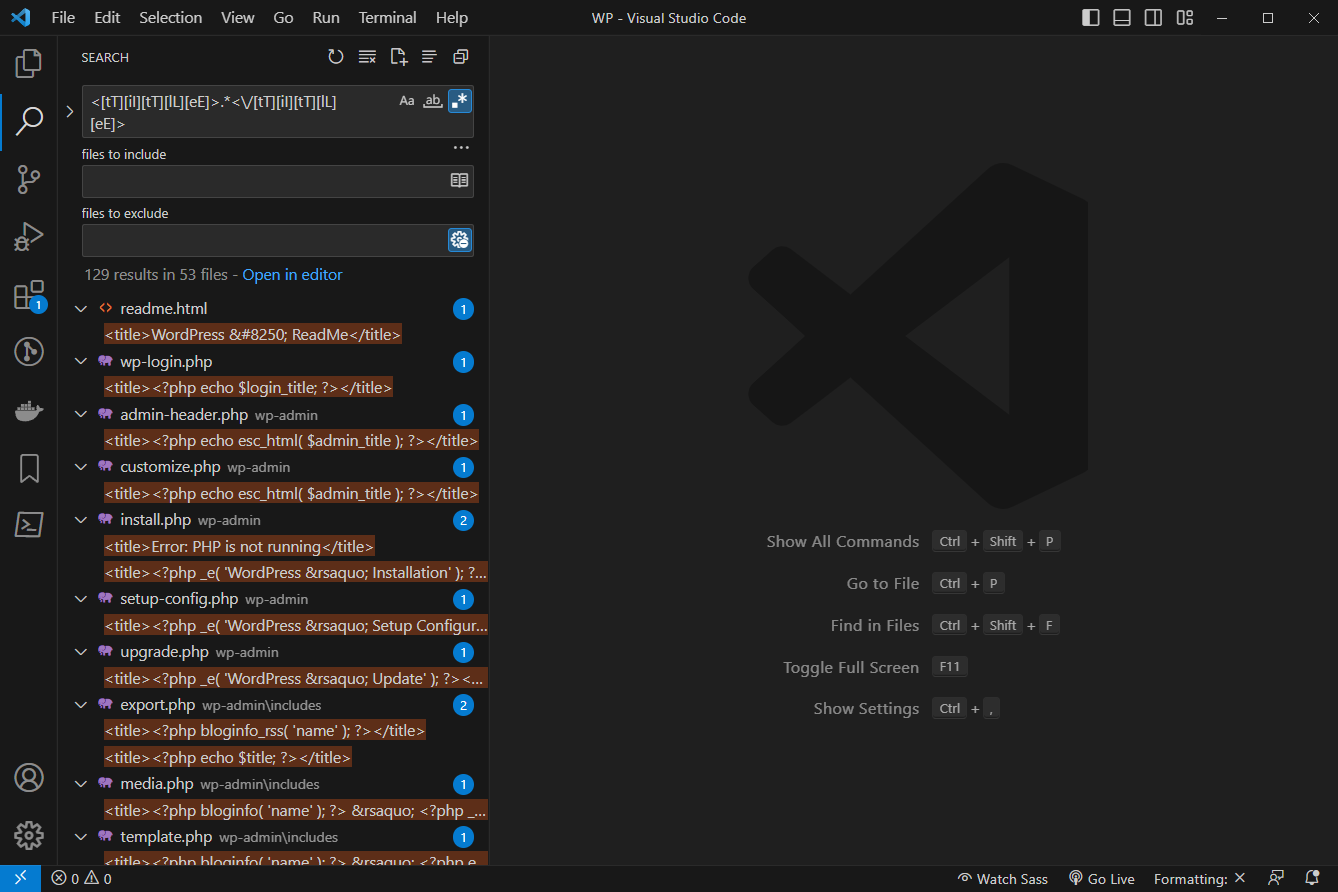Clear search results

pos(367,57)
